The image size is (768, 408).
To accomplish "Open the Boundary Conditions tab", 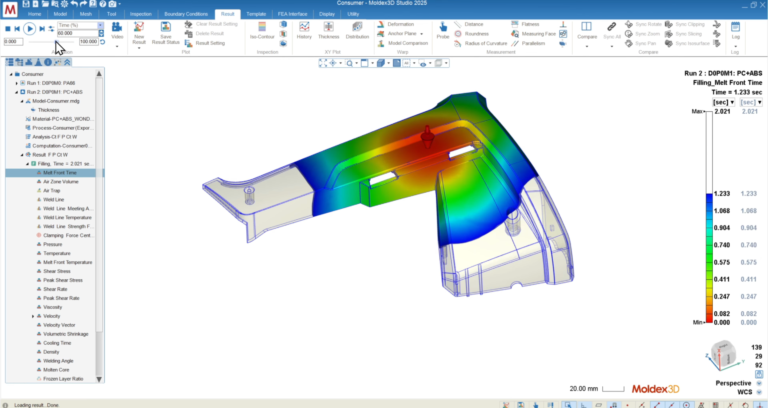I will pyautogui.click(x=186, y=14).
